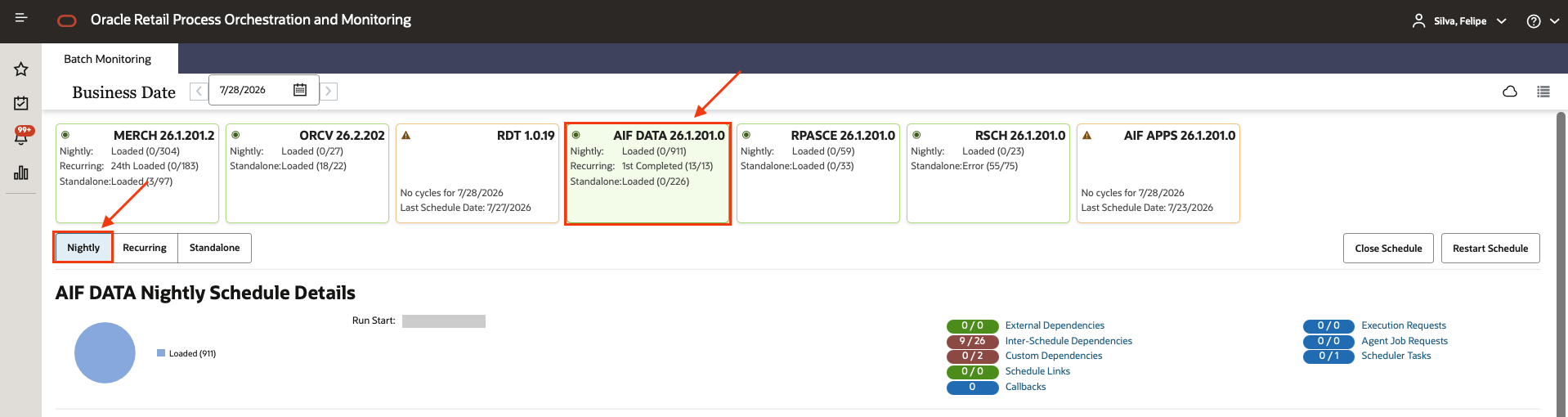This screenshot has height=417, width=1568.
Task: Select the AIF DATA 26.1.201.0 tile
Action: click(x=647, y=173)
